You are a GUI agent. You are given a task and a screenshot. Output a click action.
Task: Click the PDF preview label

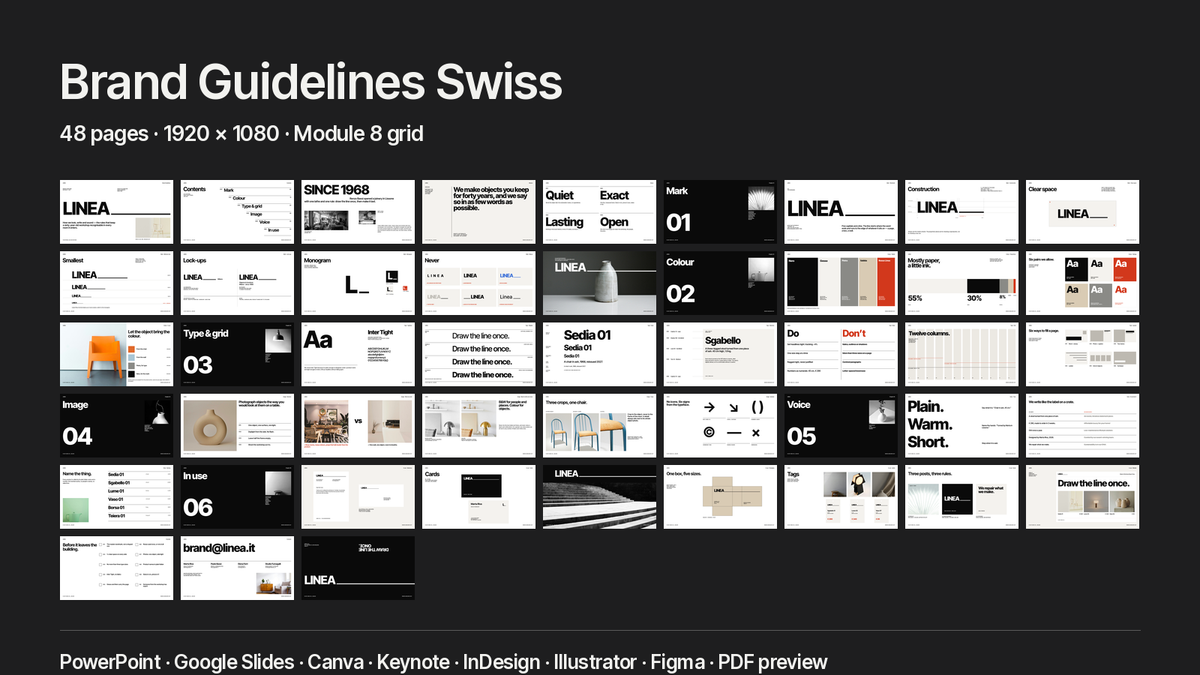[x=772, y=662]
